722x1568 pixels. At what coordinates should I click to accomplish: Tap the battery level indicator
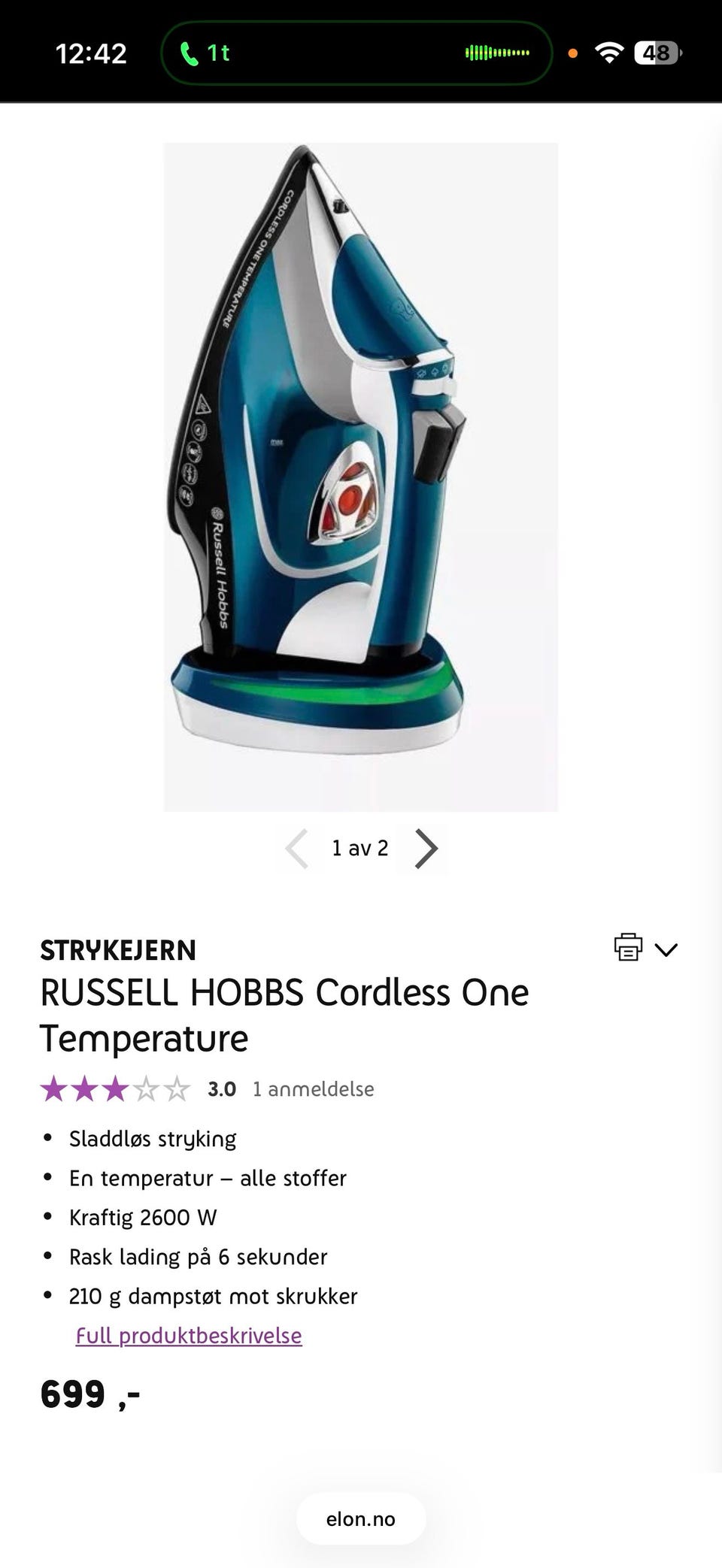coord(658,53)
